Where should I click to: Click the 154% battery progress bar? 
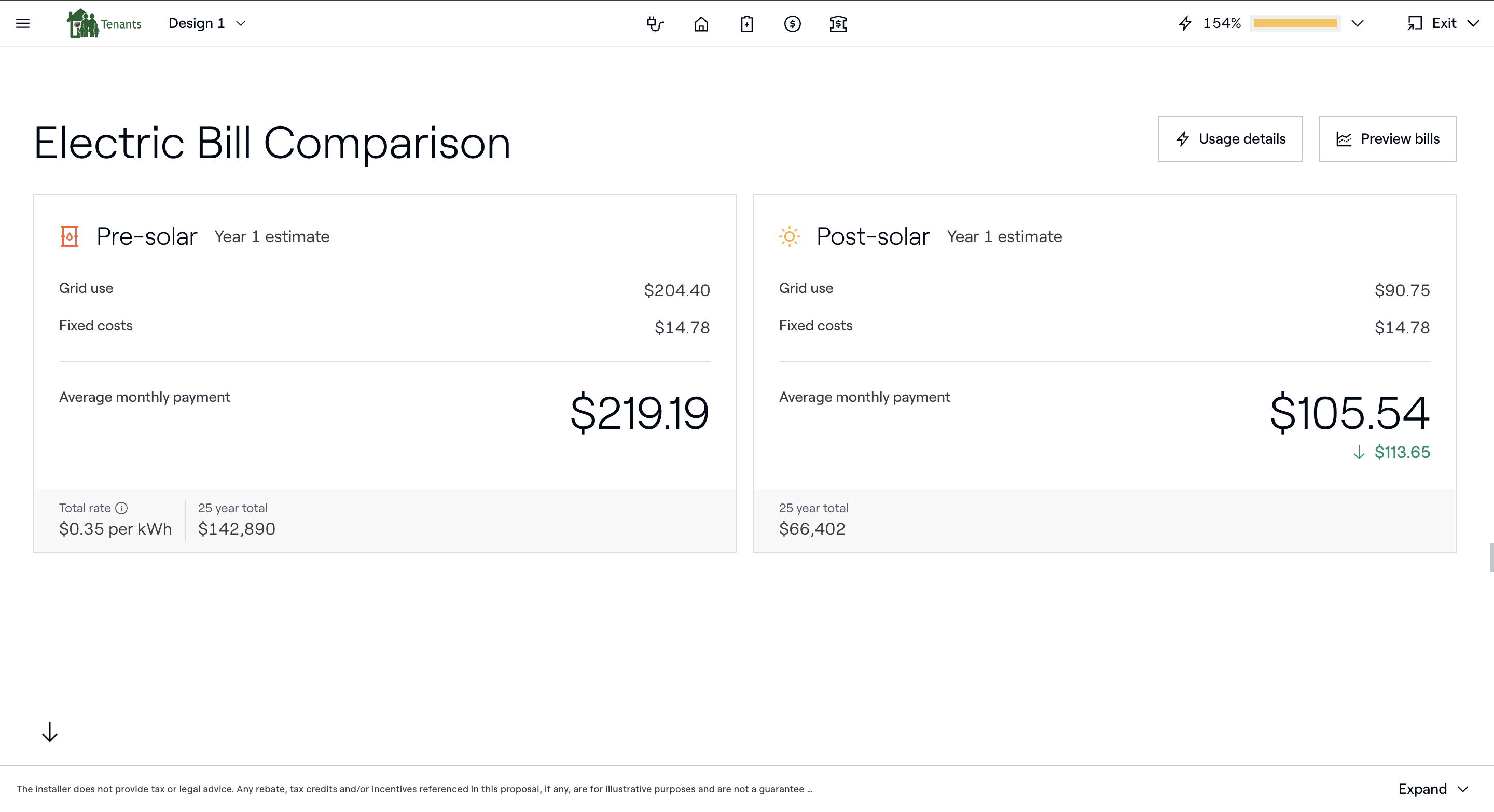click(1295, 23)
